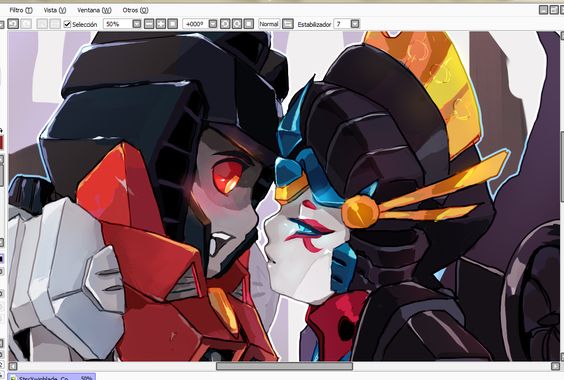Rotate the canvas clockwise
The height and width of the screenshot is (380, 564).
(x=237, y=24)
